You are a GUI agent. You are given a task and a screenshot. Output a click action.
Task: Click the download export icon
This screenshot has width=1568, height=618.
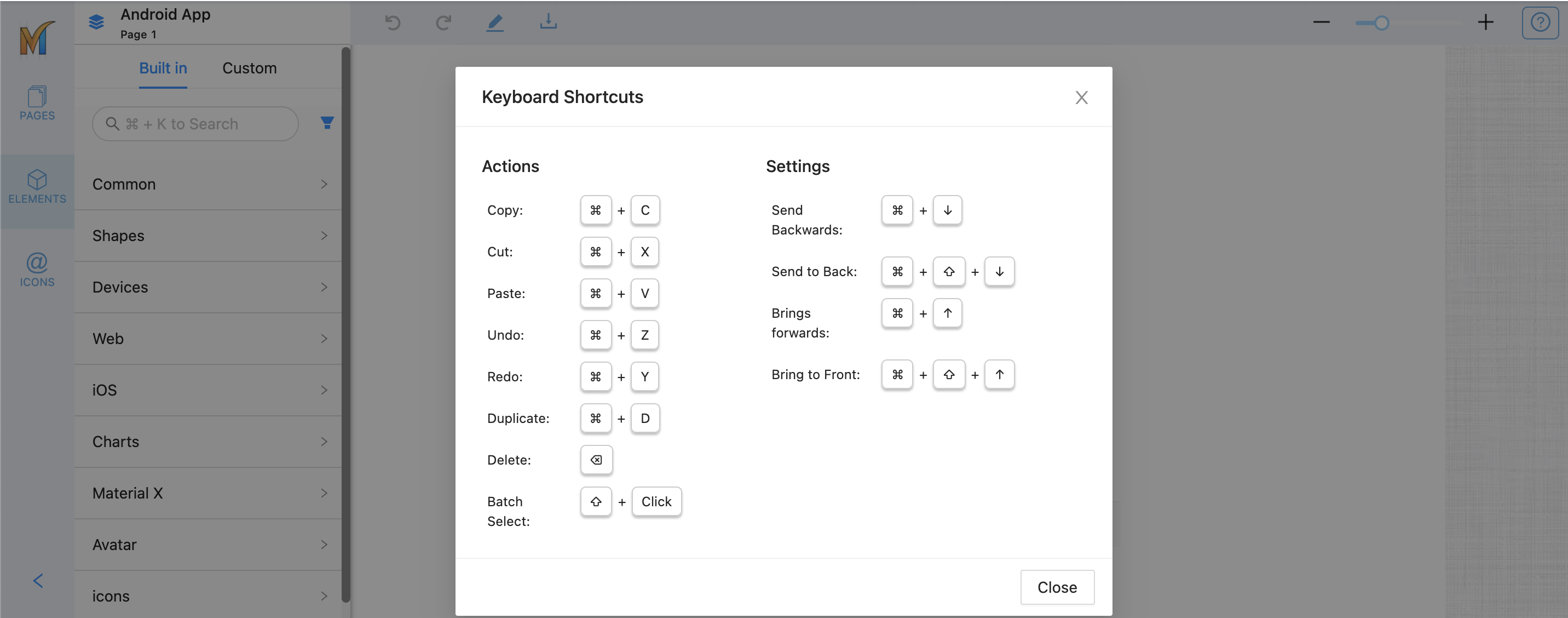(x=548, y=22)
